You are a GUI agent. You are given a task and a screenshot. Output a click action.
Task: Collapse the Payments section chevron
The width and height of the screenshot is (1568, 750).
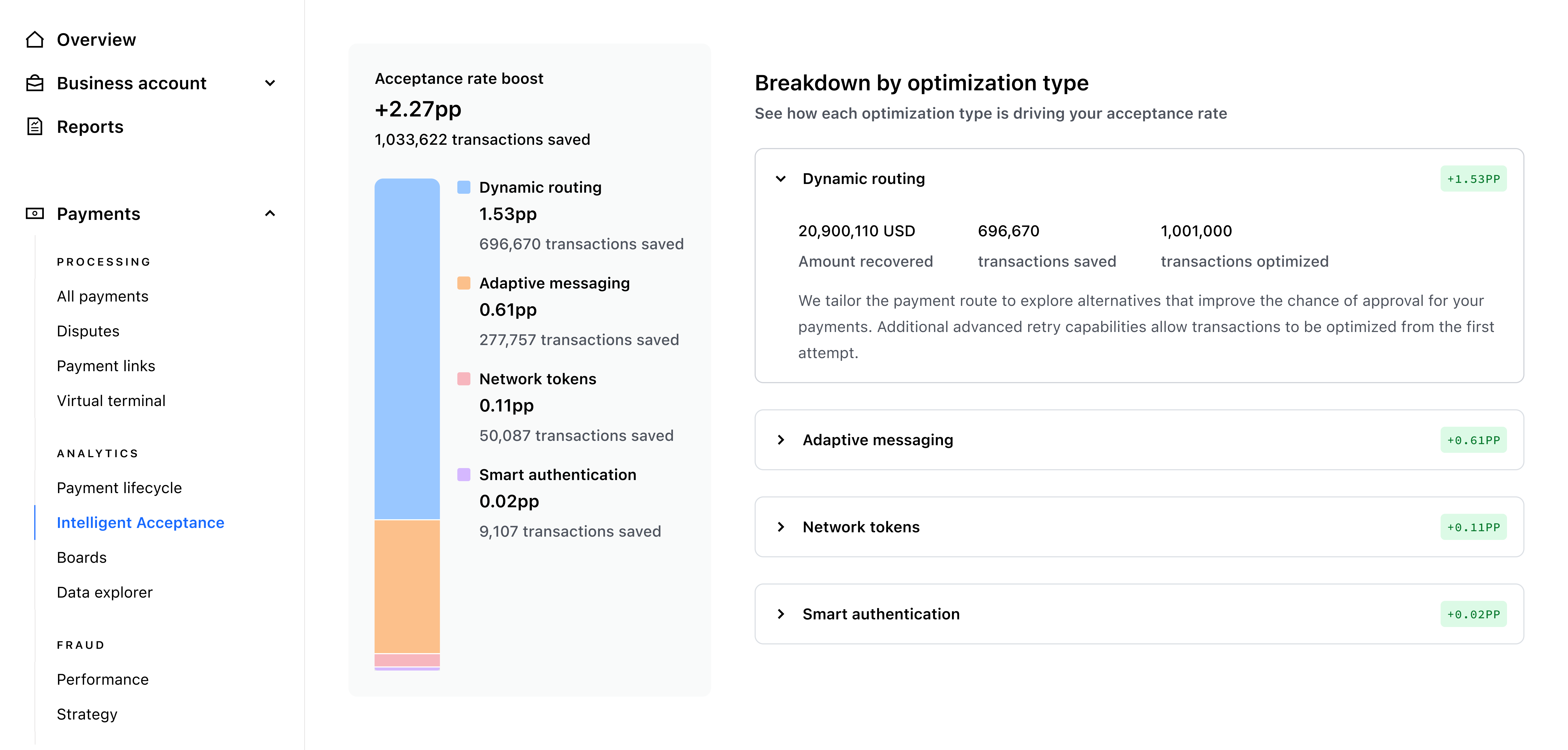click(x=270, y=214)
